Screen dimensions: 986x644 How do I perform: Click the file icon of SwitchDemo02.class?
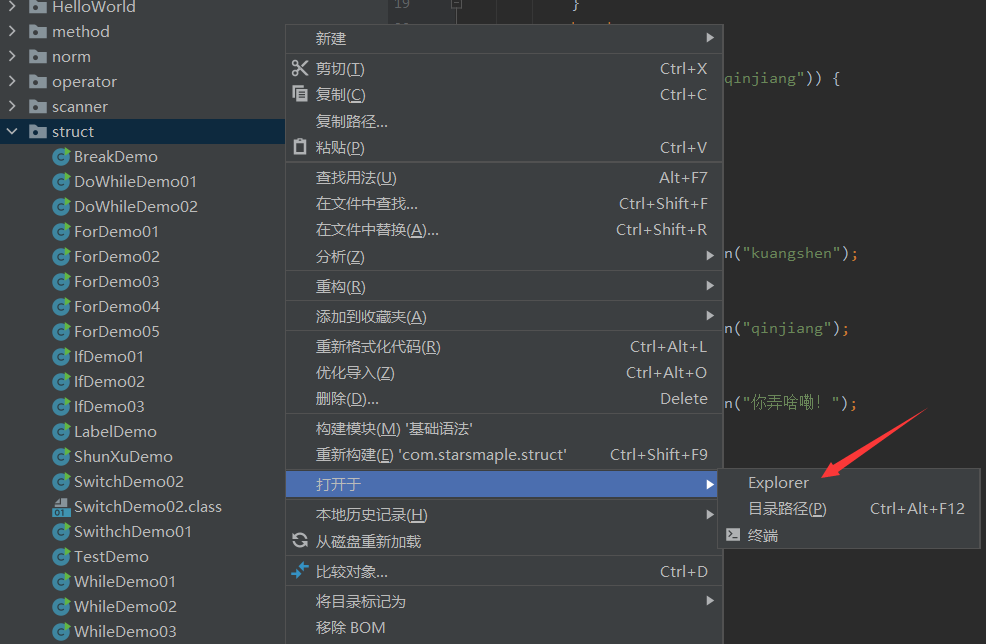(x=61, y=507)
